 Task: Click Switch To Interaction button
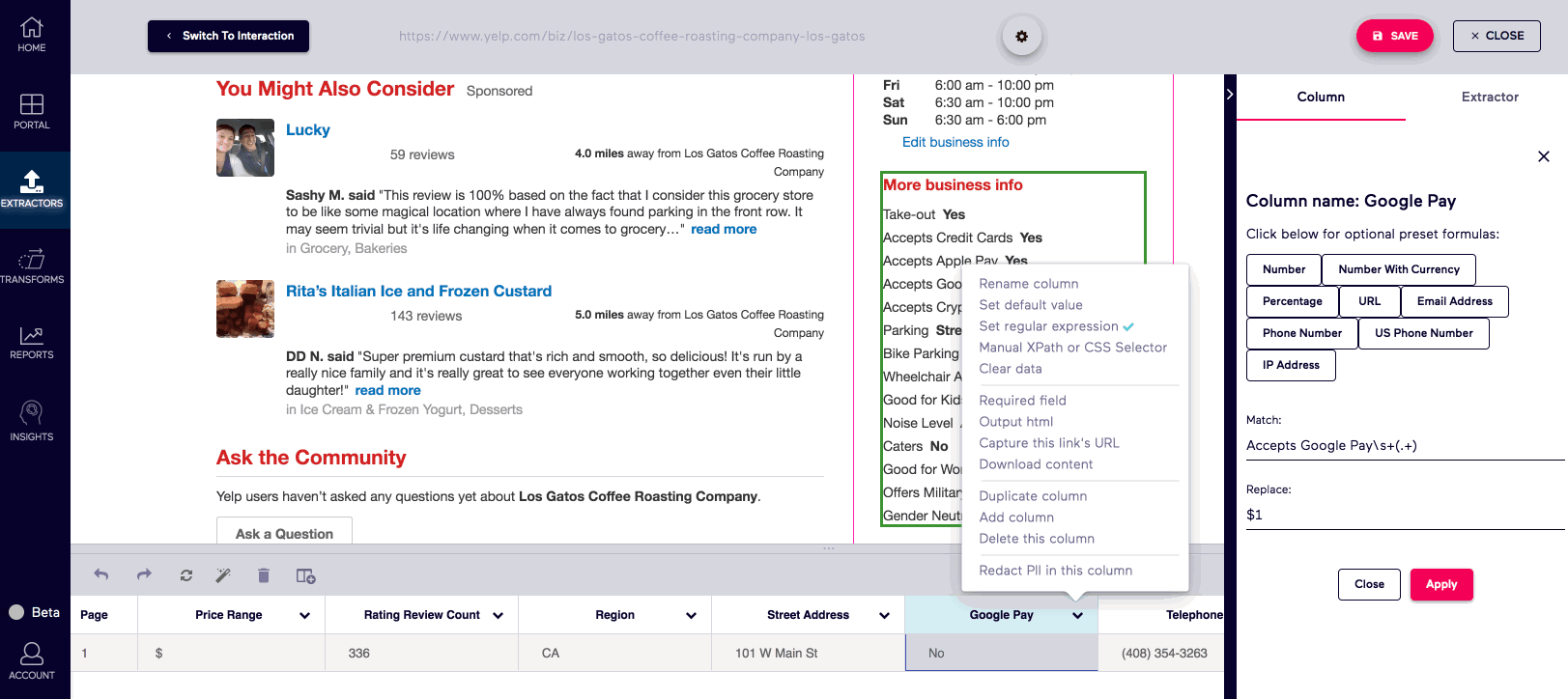click(x=229, y=36)
